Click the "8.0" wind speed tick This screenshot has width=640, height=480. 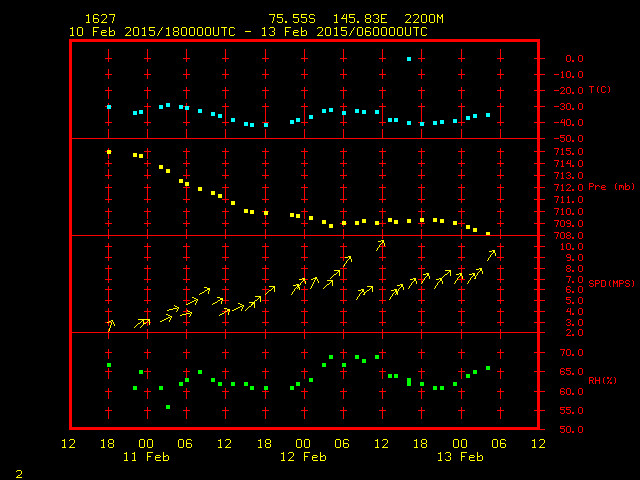(574, 269)
